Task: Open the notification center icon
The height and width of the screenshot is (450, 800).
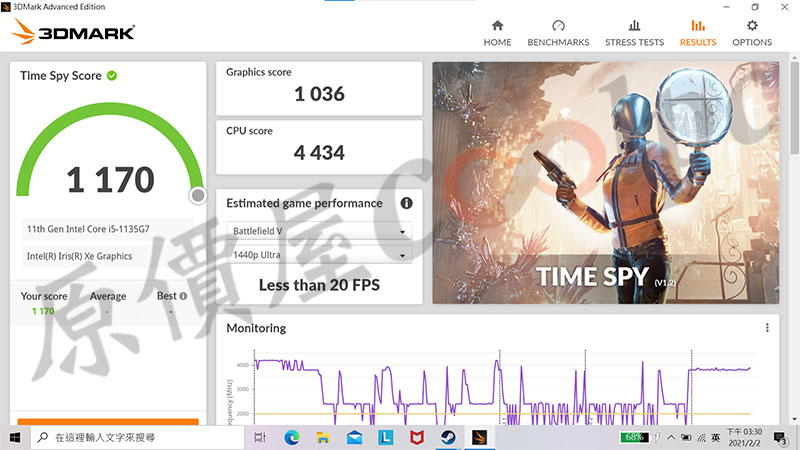Action: (780, 438)
